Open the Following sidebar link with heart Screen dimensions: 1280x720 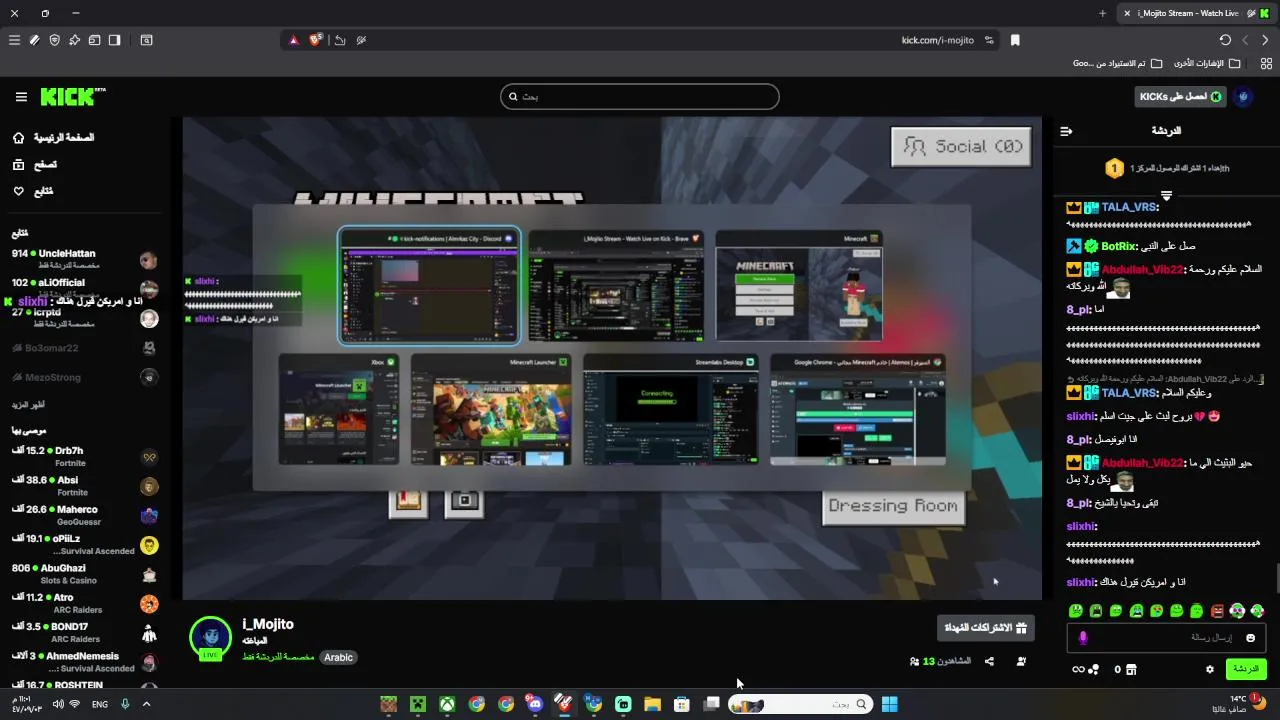click(x=34, y=191)
